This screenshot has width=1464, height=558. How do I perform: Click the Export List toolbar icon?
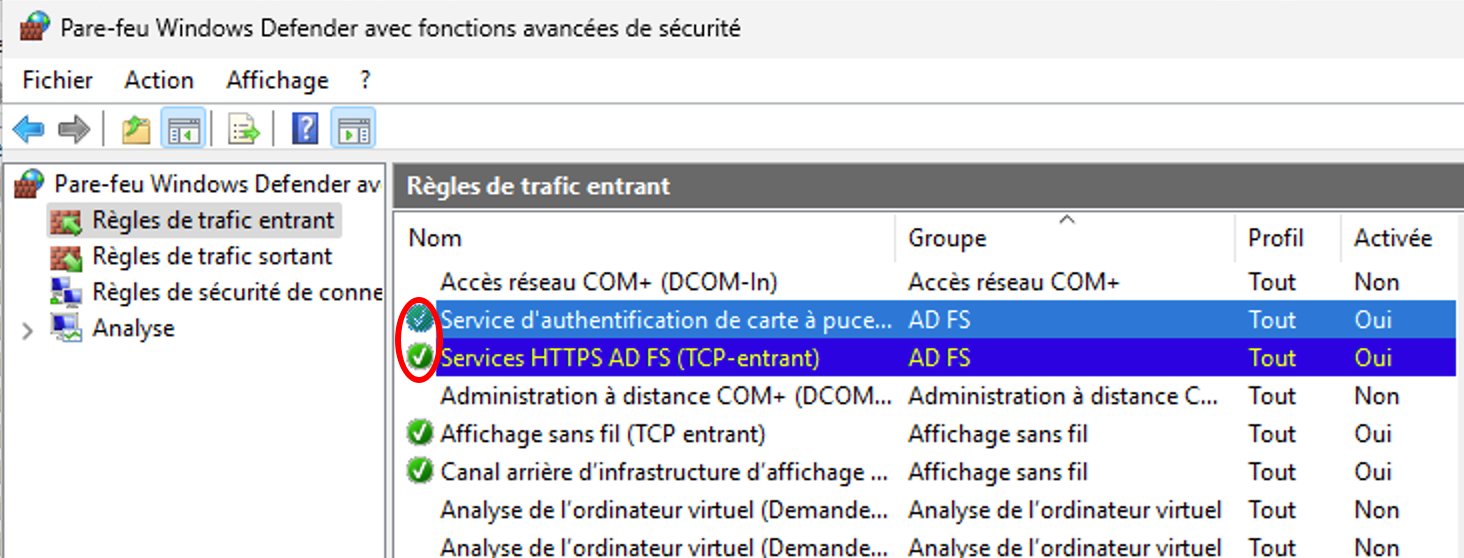pos(244,129)
